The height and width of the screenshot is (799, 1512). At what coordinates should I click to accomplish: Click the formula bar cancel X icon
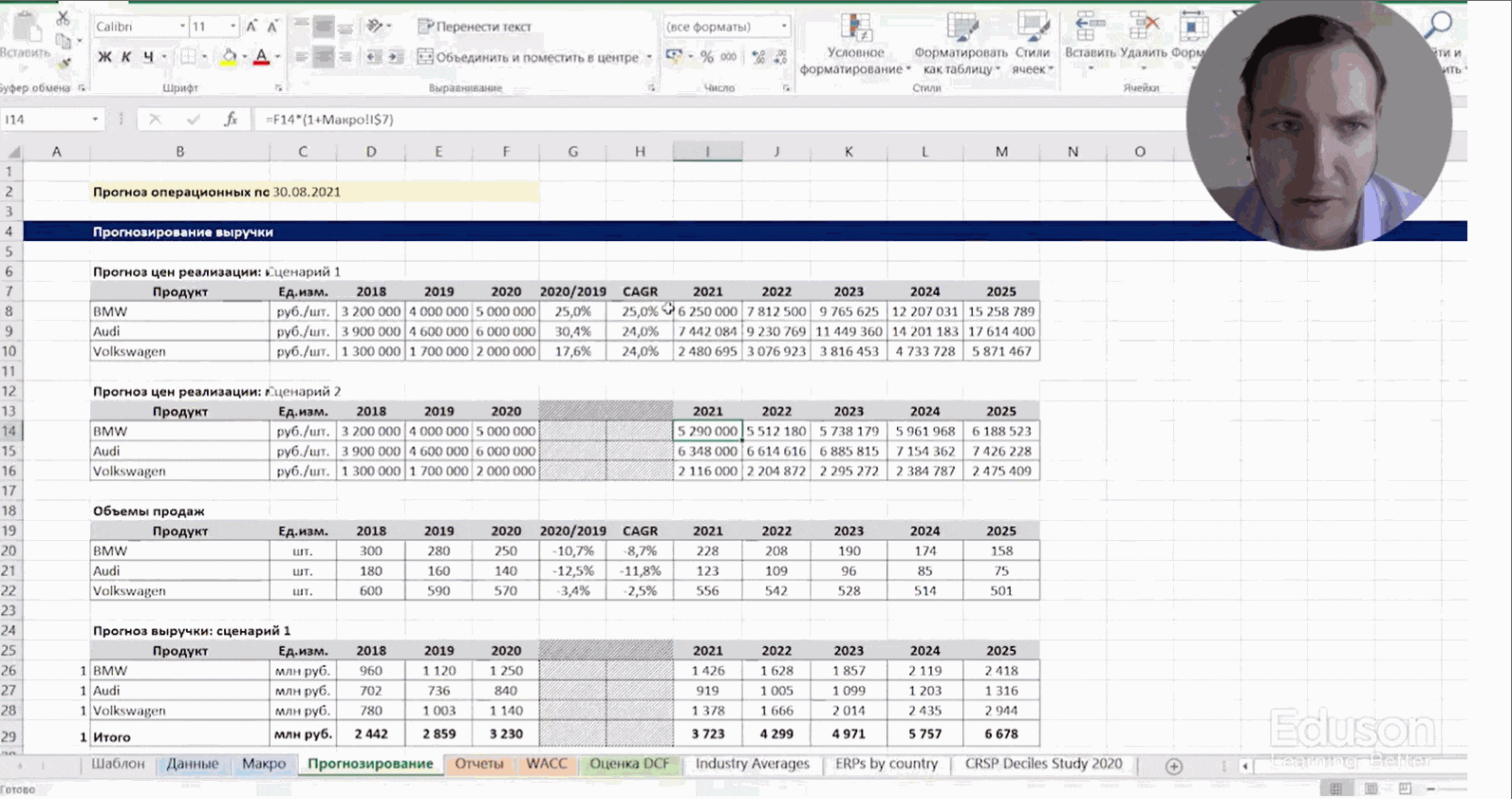click(x=155, y=120)
